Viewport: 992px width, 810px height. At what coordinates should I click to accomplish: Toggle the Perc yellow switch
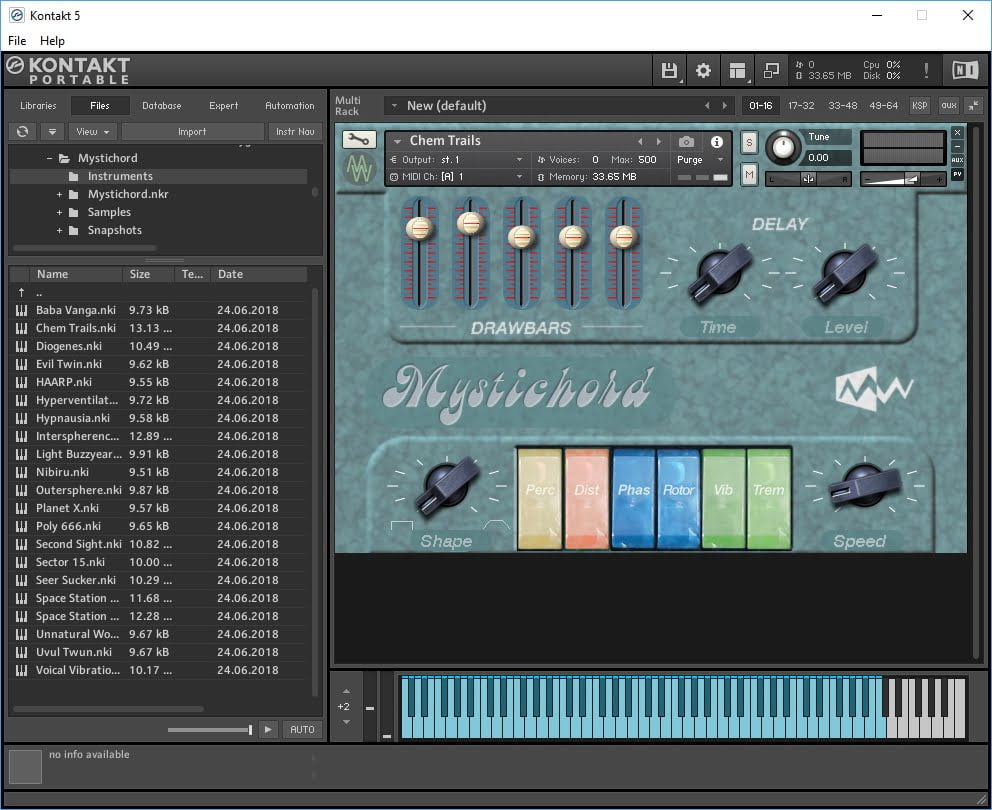point(540,498)
